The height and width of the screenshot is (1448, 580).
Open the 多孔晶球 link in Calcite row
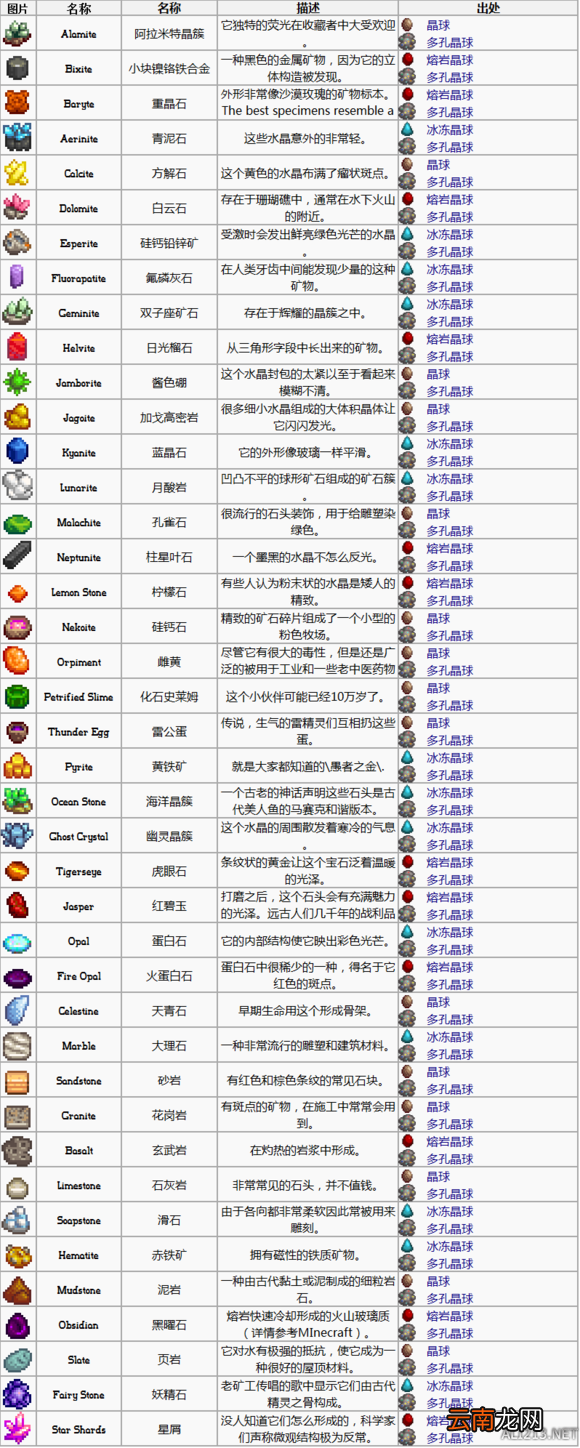pos(450,182)
